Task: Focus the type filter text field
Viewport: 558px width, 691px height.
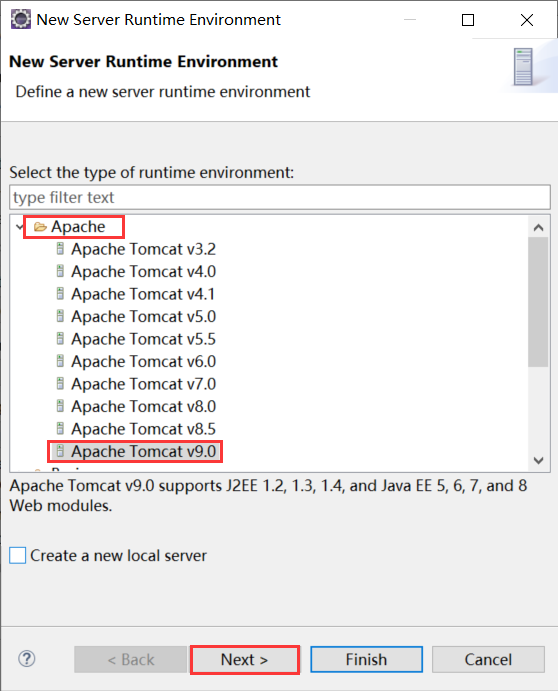Action: [280, 197]
